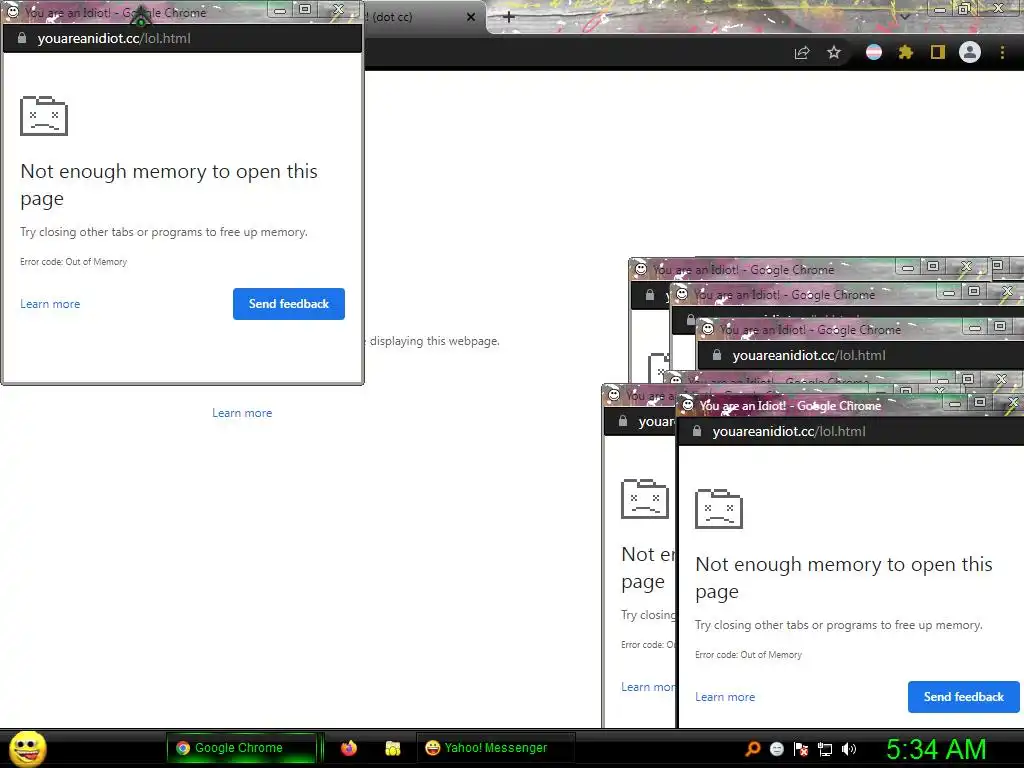Click the sad folder icon in partially hidden lower popup

[645, 499]
